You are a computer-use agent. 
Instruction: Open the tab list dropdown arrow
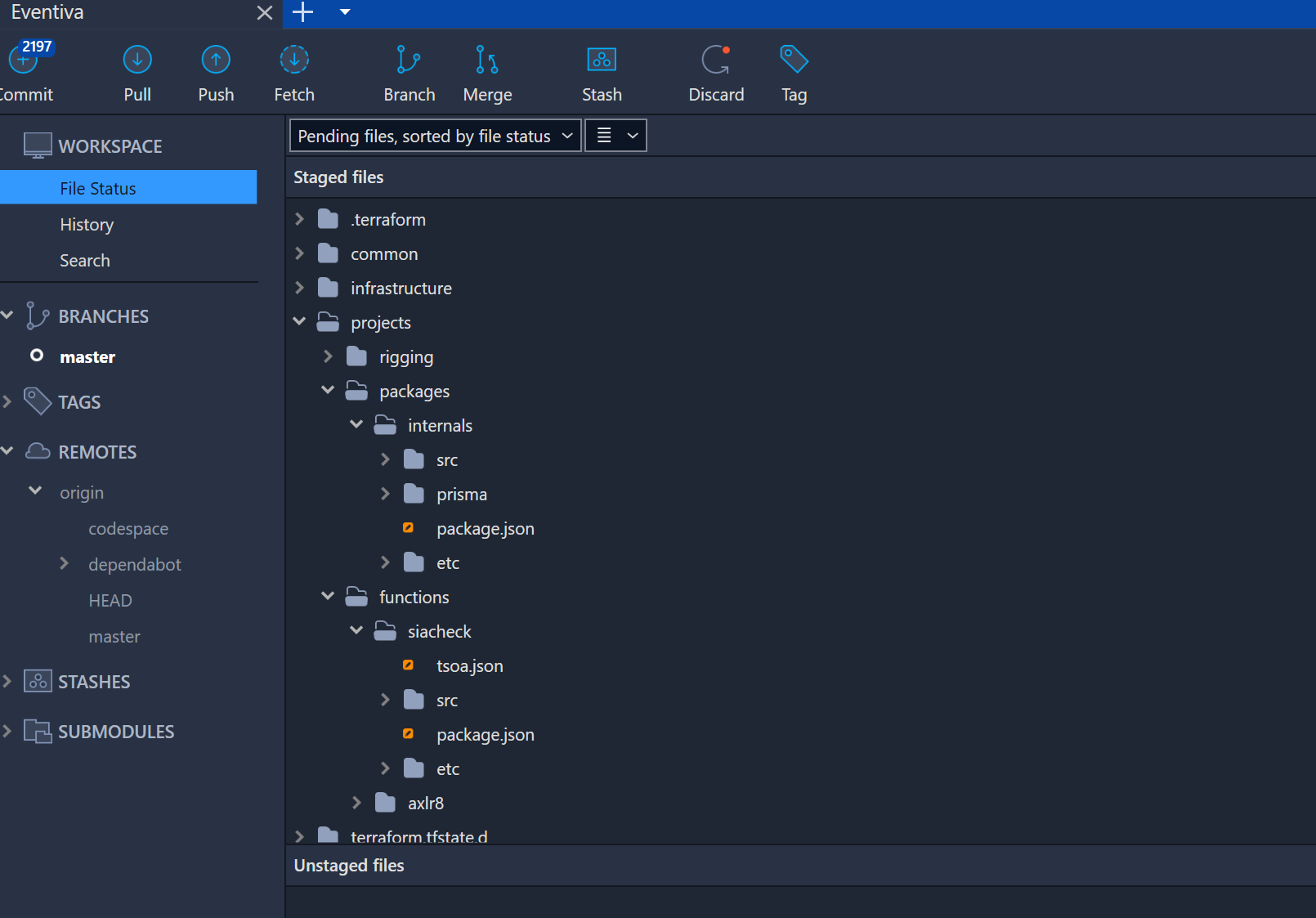pyautogui.click(x=345, y=12)
